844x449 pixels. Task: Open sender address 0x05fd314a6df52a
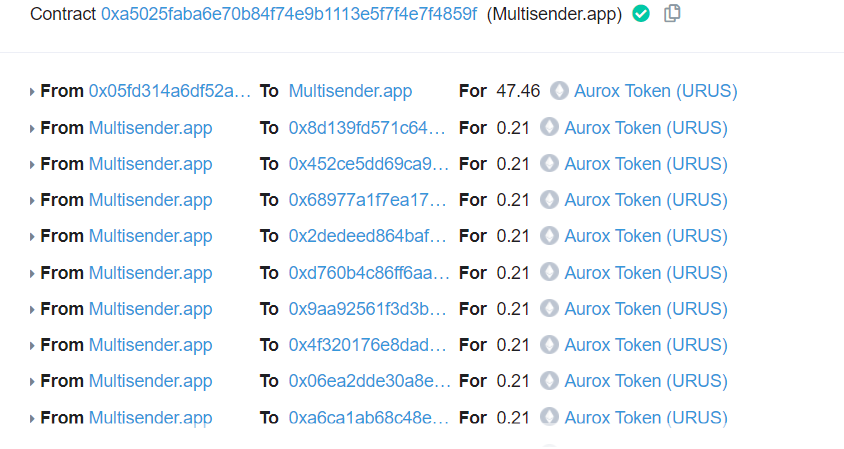click(170, 91)
